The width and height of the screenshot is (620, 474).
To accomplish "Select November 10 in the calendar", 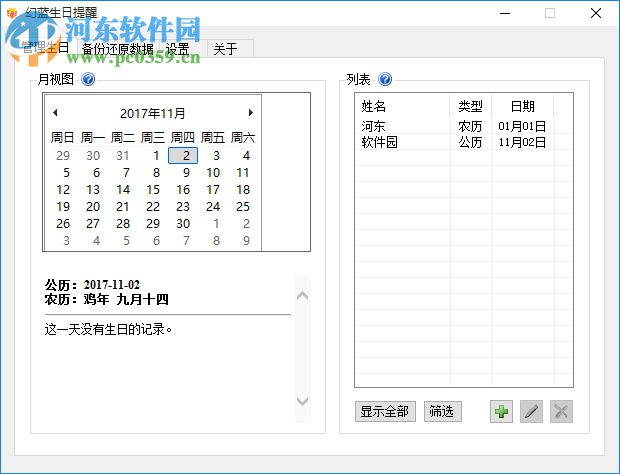I will [213, 172].
